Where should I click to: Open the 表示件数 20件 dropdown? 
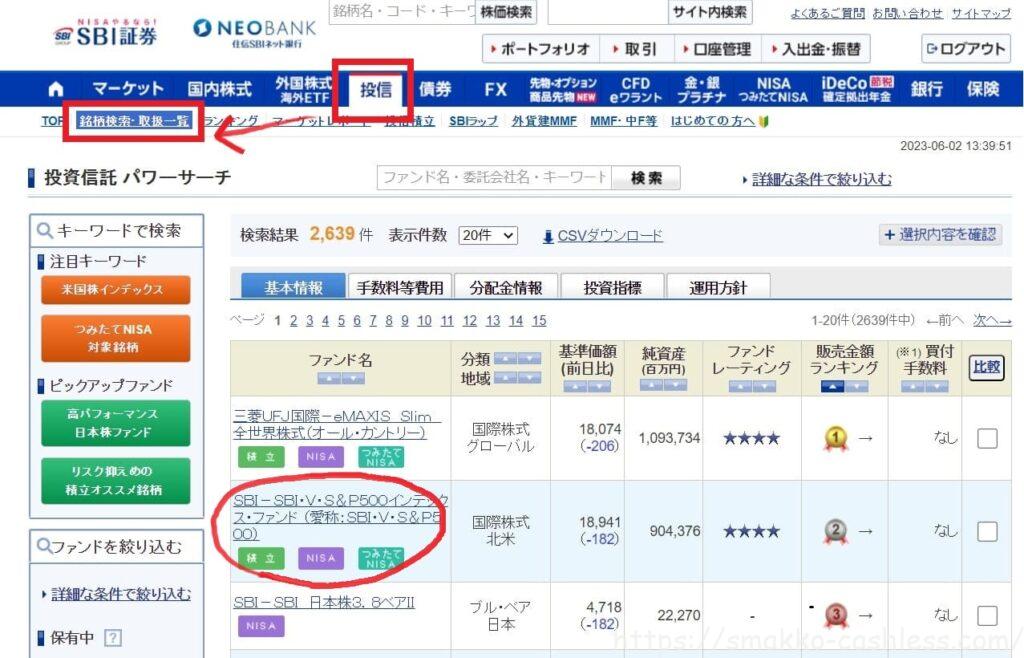click(x=488, y=235)
